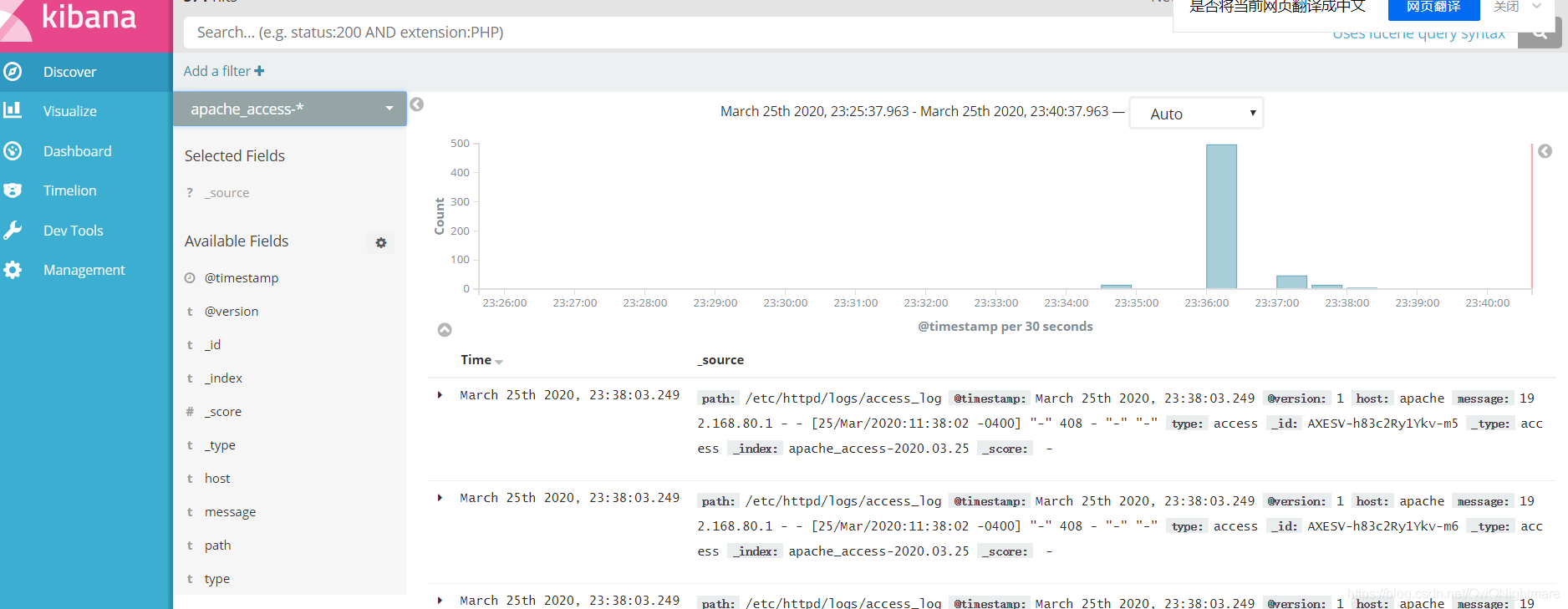Go to the Dev Tools menu item
1568x609 pixels.
[73, 230]
